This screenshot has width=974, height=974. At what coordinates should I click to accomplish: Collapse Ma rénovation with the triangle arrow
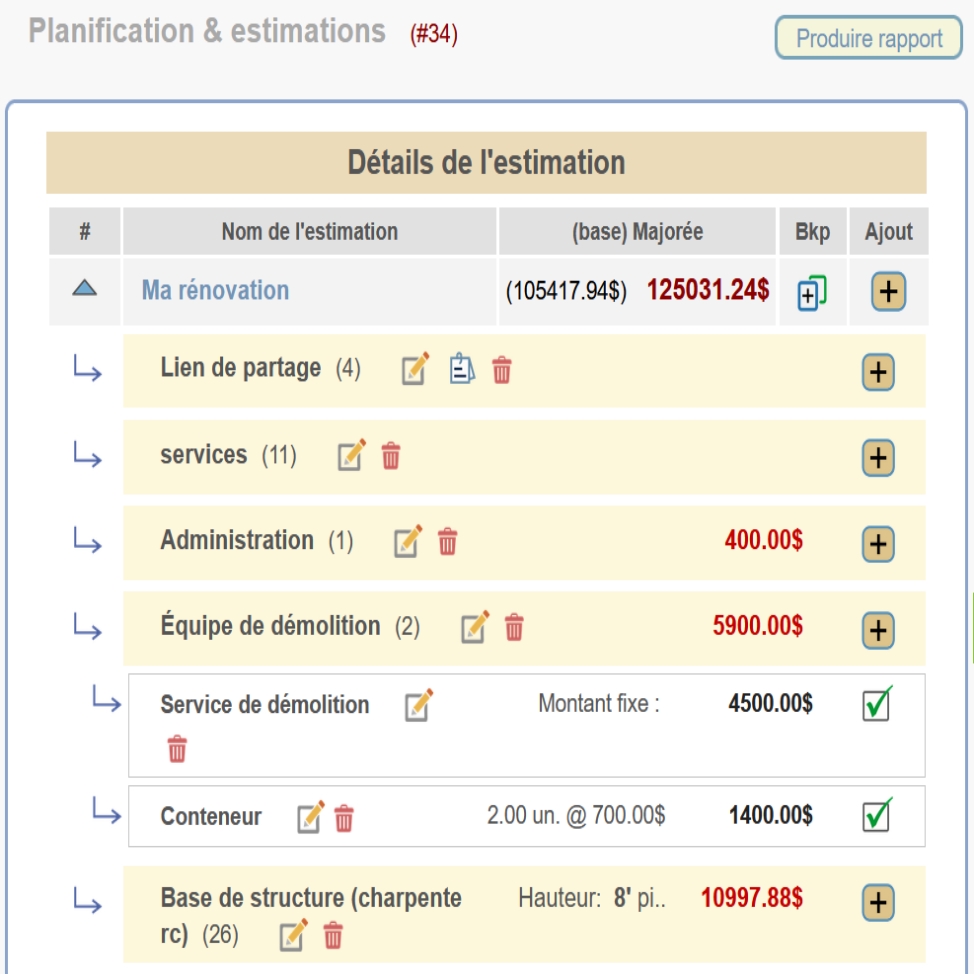click(84, 288)
